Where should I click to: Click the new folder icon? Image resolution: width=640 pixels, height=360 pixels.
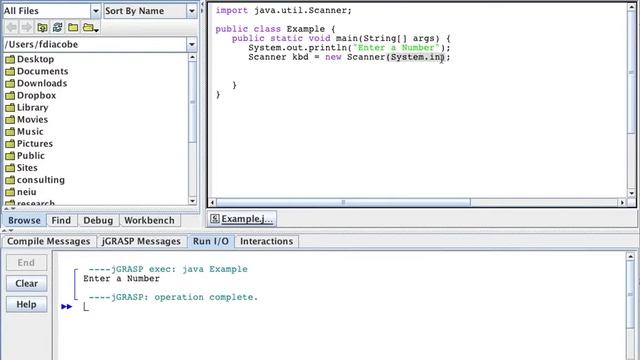pos(73,27)
